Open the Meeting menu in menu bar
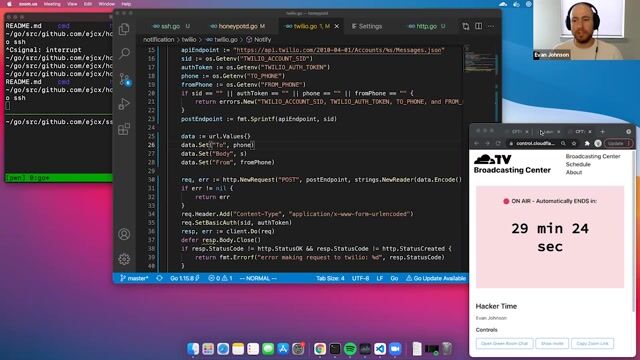 (x=52, y=4)
